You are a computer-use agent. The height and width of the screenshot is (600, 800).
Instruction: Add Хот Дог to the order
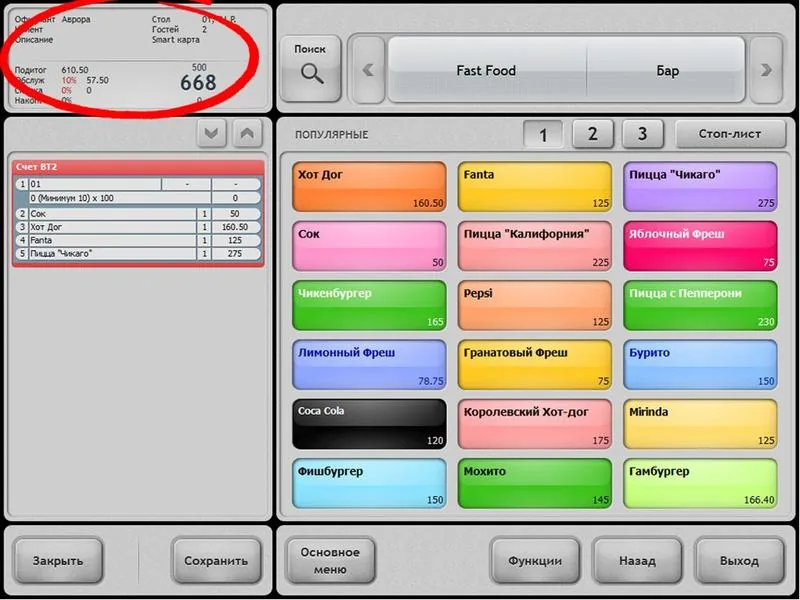click(x=370, y=188)
